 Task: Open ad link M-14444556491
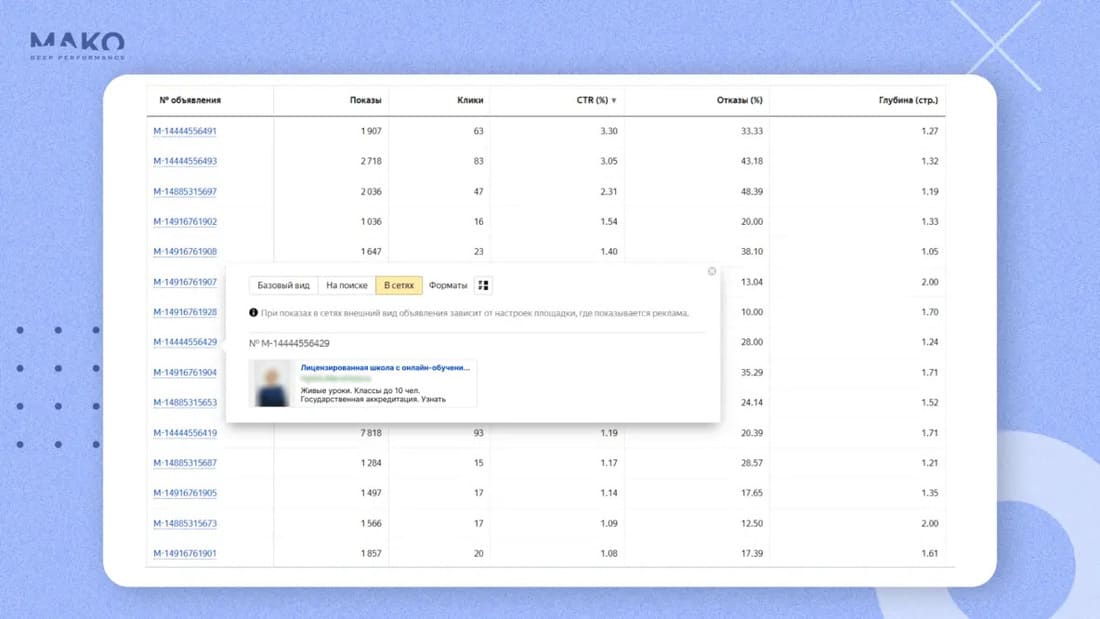click(x=185, y=131)
